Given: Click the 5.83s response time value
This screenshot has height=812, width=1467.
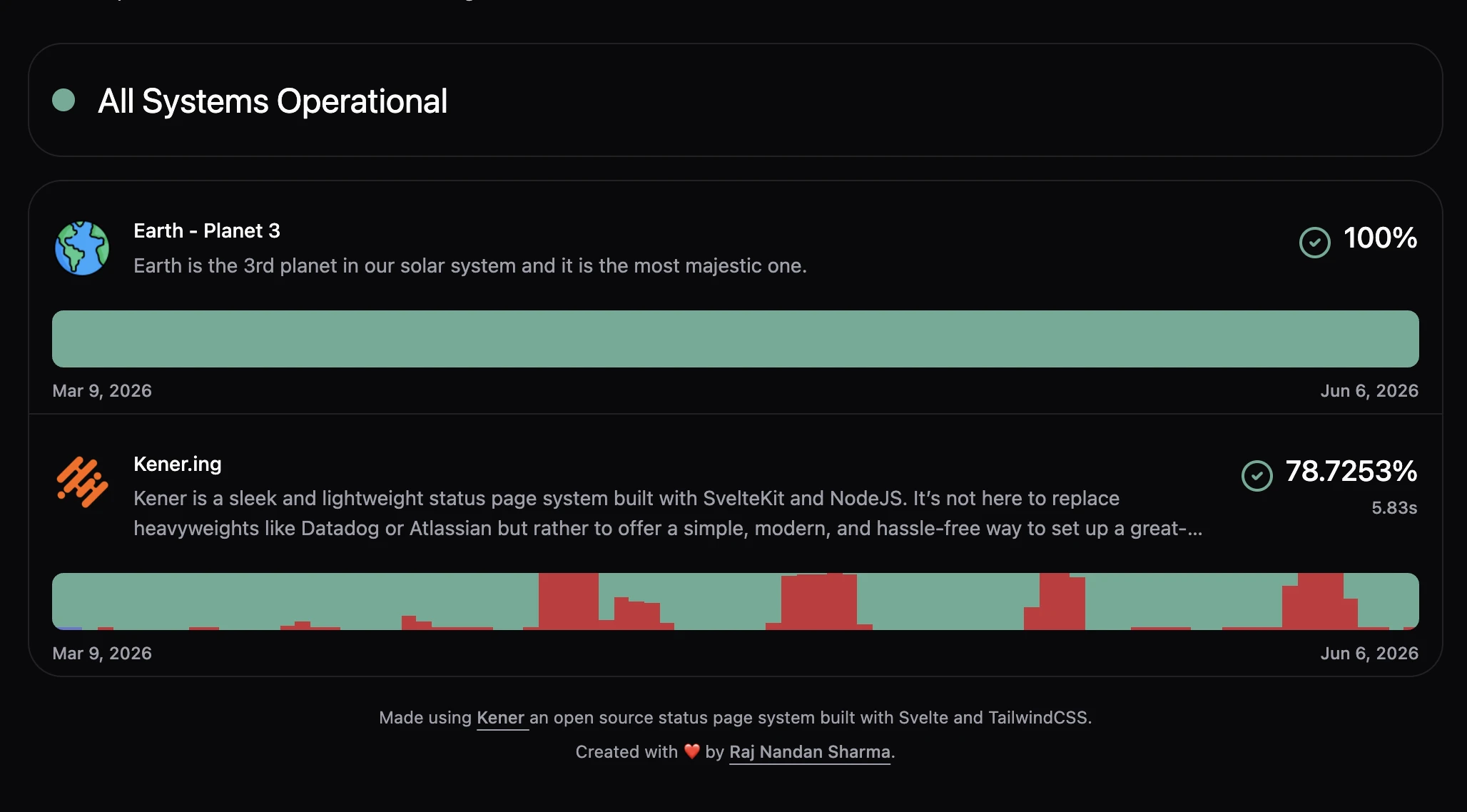Looking at the screenshot, I should (1394, 508).
